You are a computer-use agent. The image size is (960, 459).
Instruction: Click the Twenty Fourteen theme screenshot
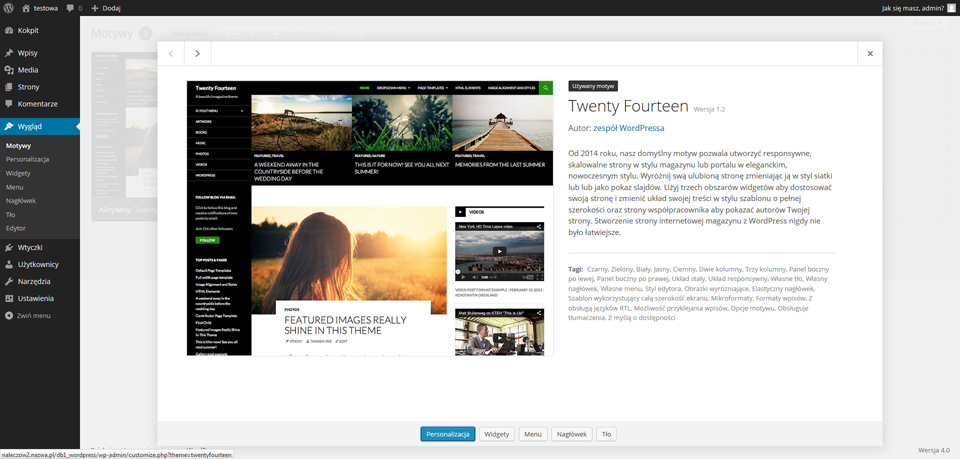click(370, 218)
